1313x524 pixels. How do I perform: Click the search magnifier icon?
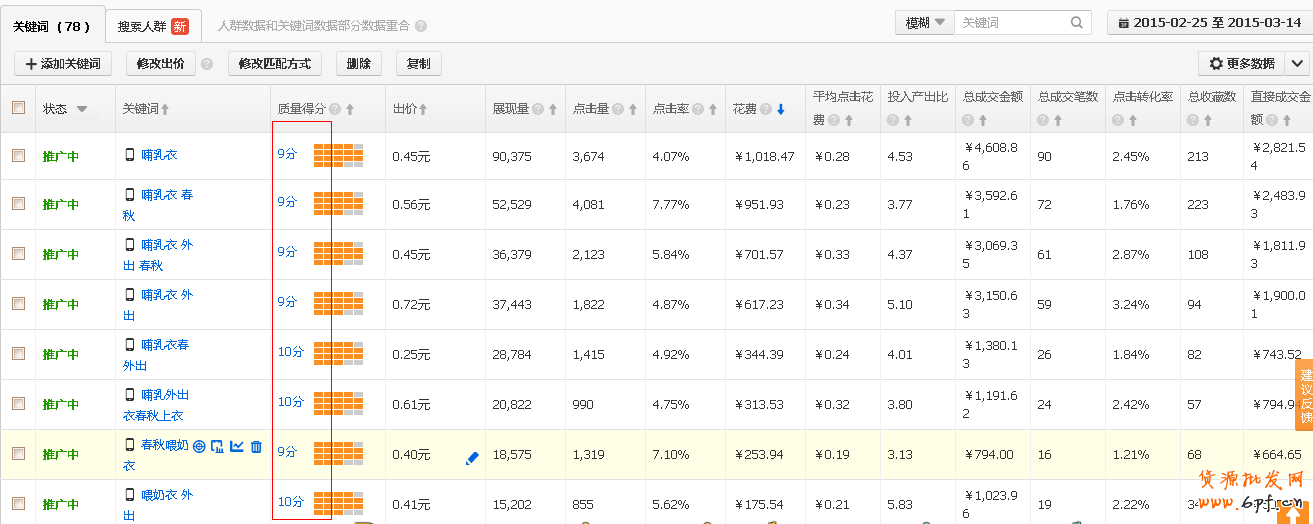point(1077,22)
